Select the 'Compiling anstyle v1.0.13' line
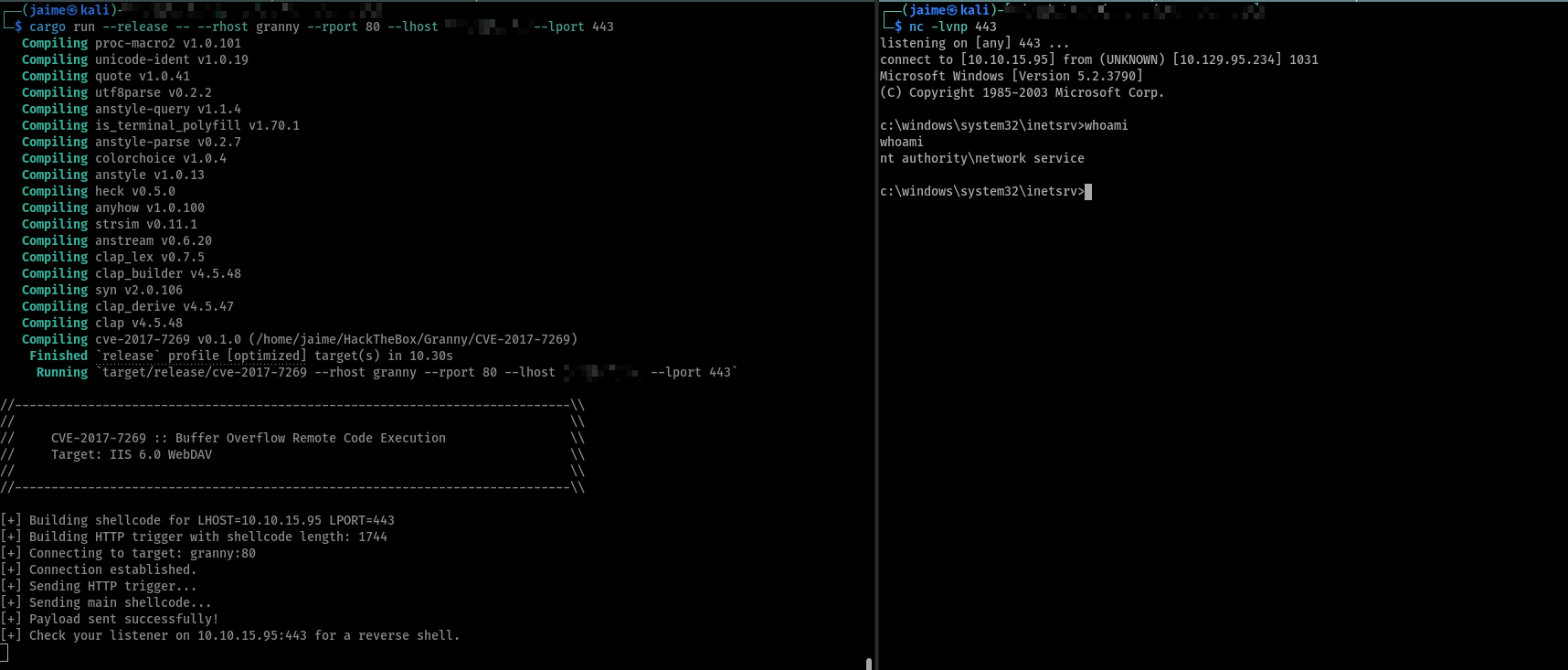The image size is (1568, 670). coord(113,175)
